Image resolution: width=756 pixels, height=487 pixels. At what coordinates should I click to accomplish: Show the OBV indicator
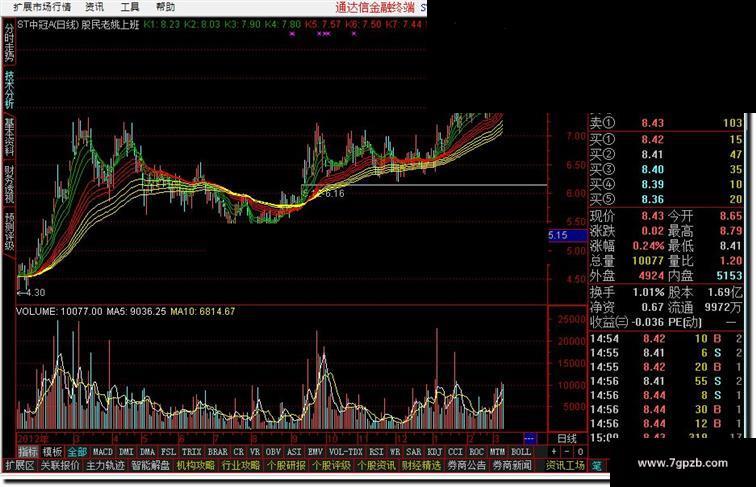(273, 452)
